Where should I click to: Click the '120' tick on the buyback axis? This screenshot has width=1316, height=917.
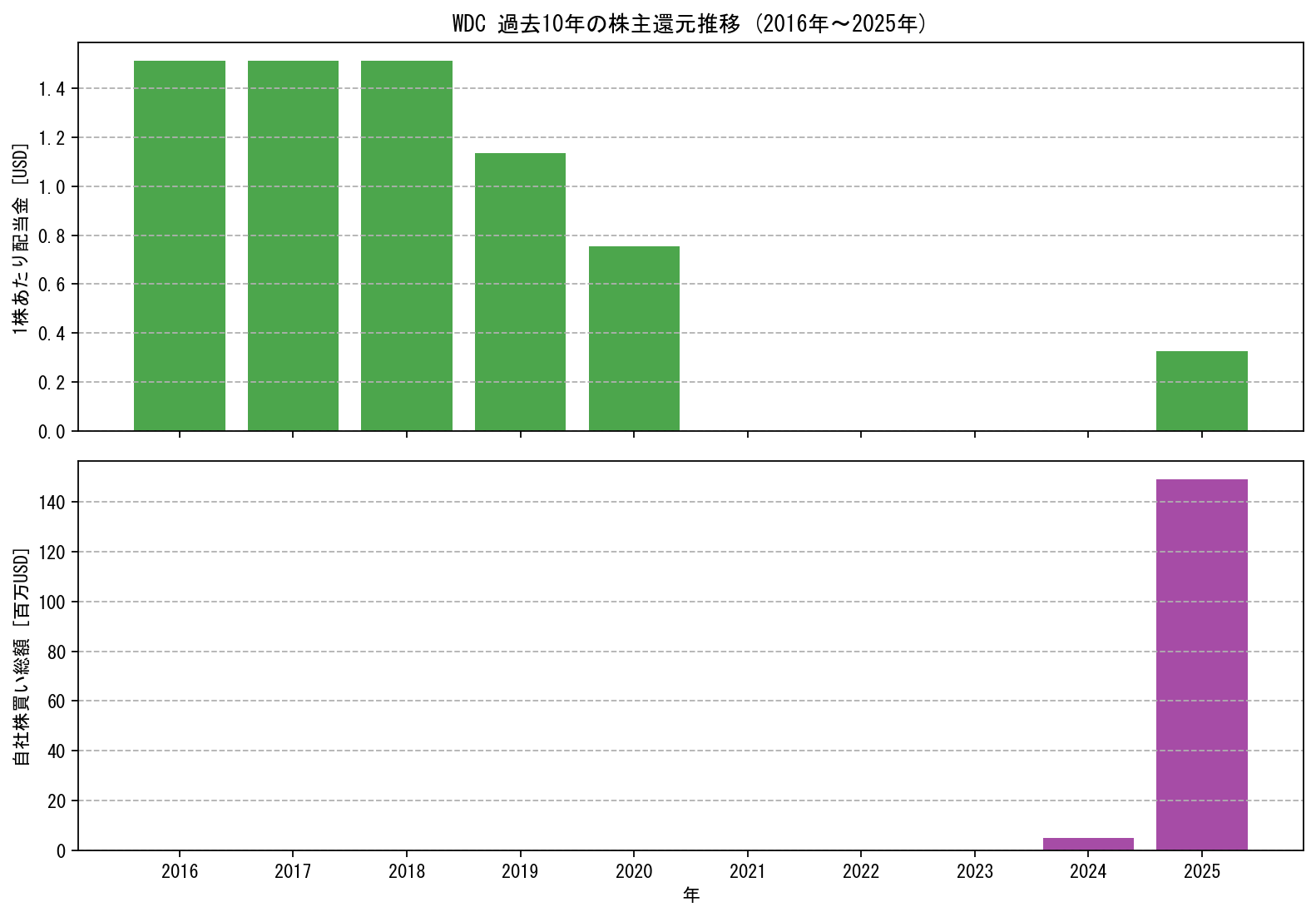click(52, 552)
